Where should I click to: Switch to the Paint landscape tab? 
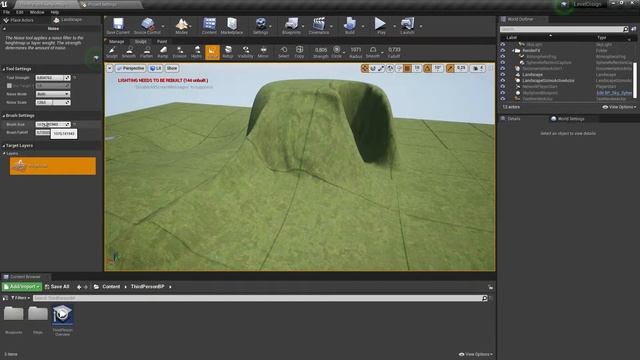coord(162,42)
